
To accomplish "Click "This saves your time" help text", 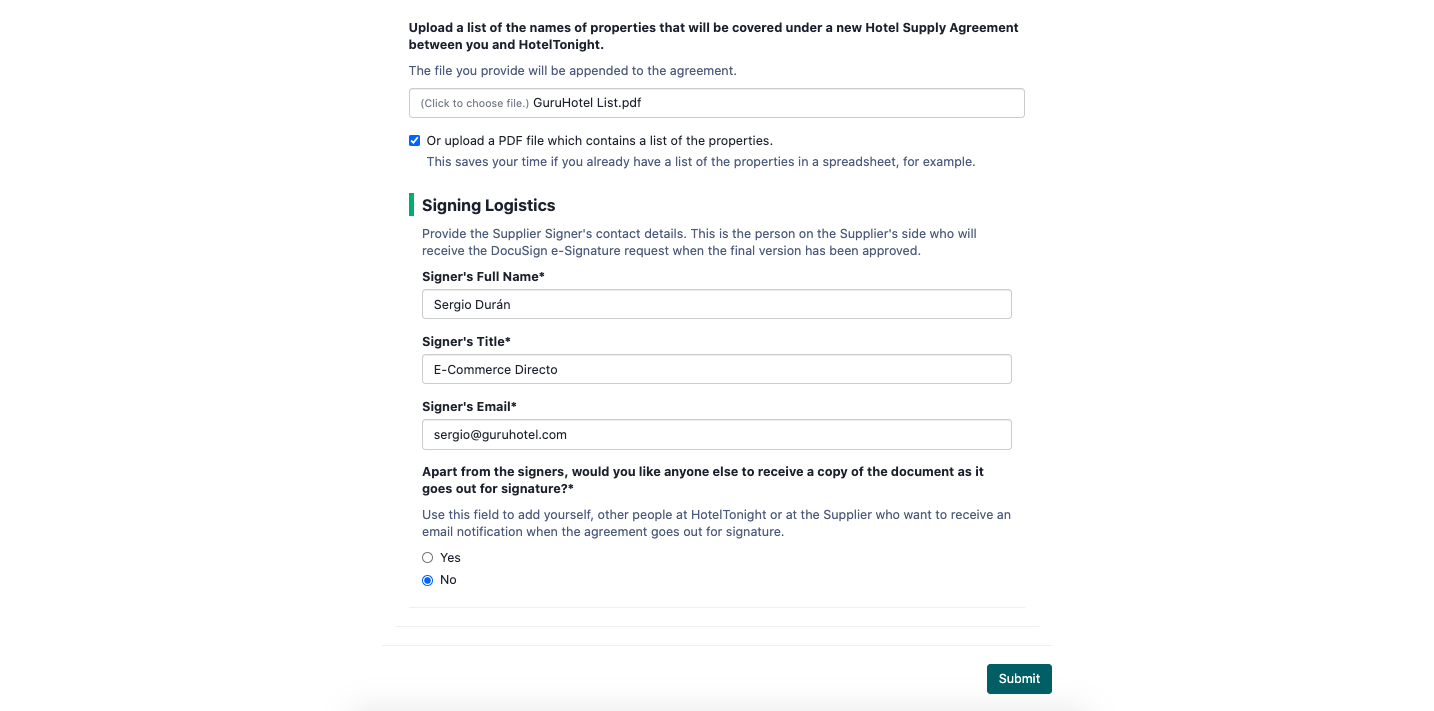I will (x=700, y=161).
